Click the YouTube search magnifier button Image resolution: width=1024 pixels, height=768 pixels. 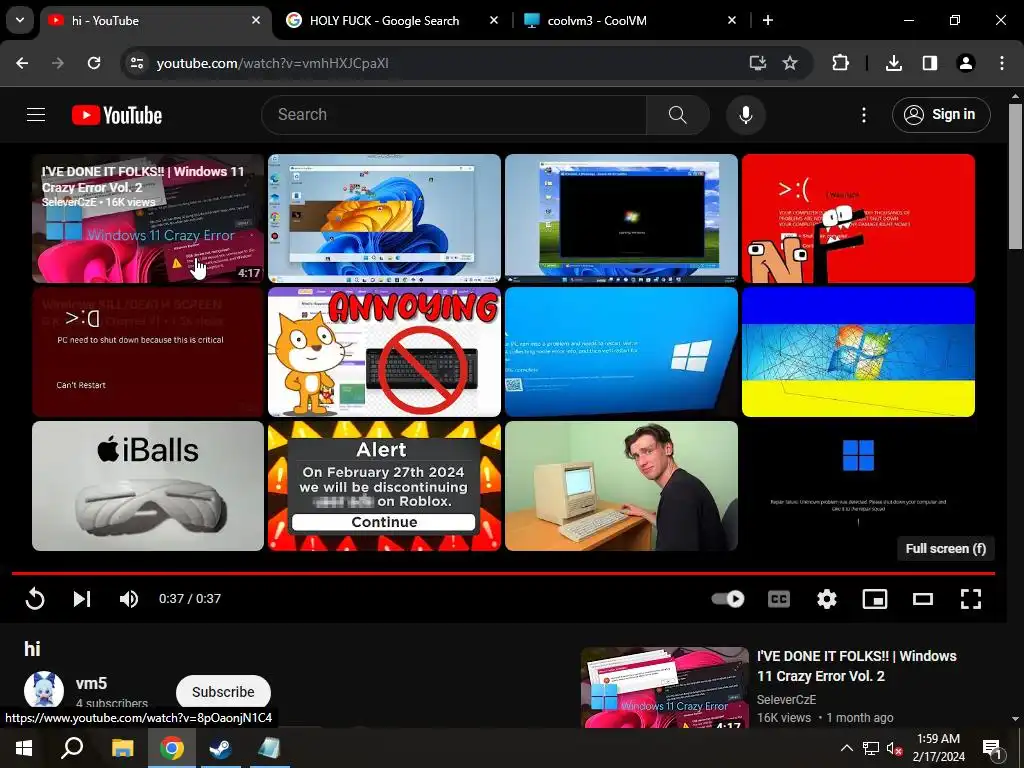677,115
